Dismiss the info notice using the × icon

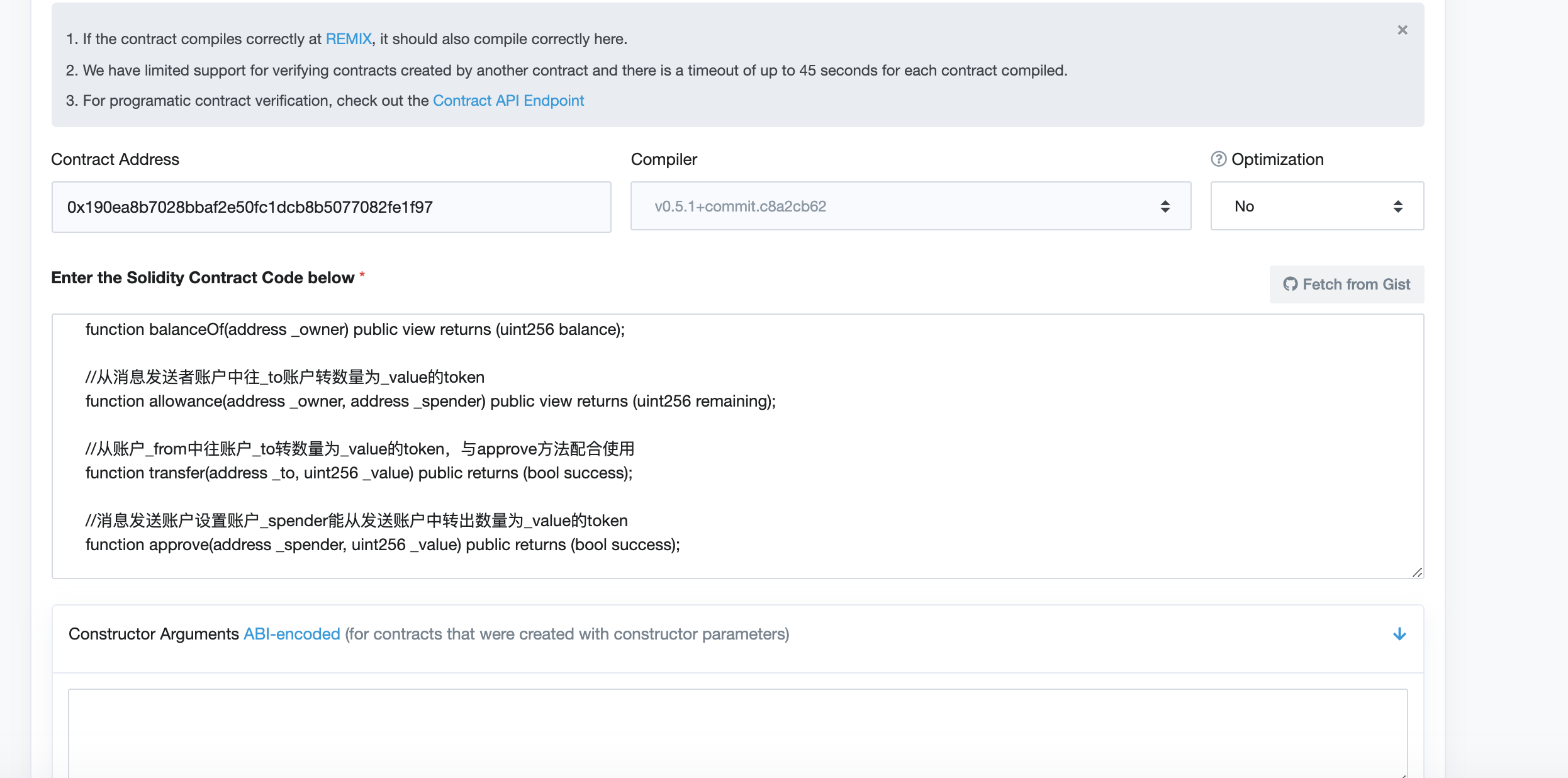[1402, 30]
